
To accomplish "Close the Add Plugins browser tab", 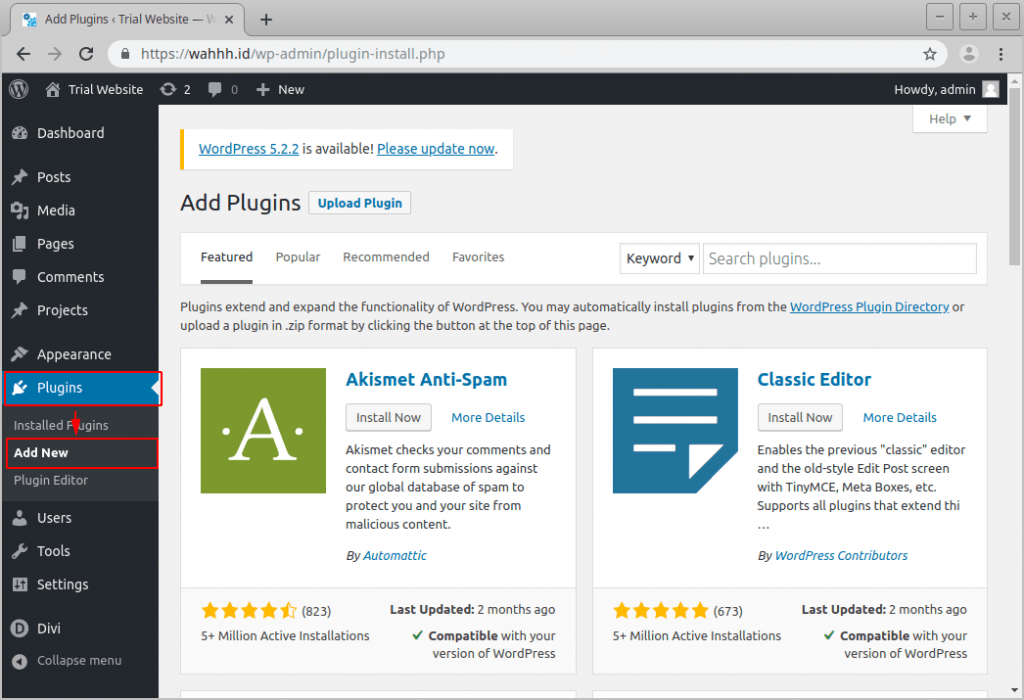I will click(x=229, y=20).
